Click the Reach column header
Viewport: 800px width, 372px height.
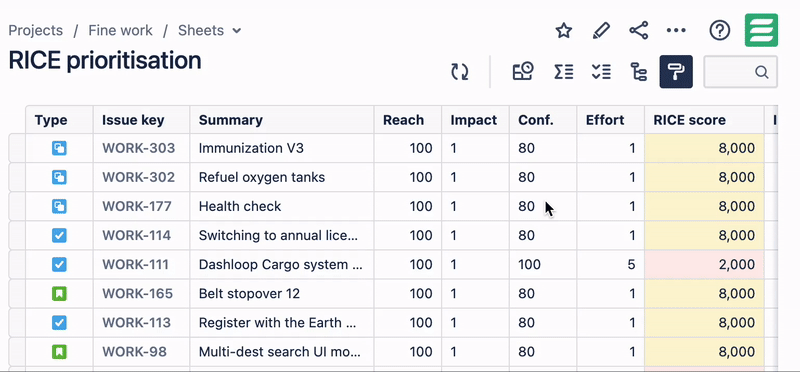tap(408, 120)
